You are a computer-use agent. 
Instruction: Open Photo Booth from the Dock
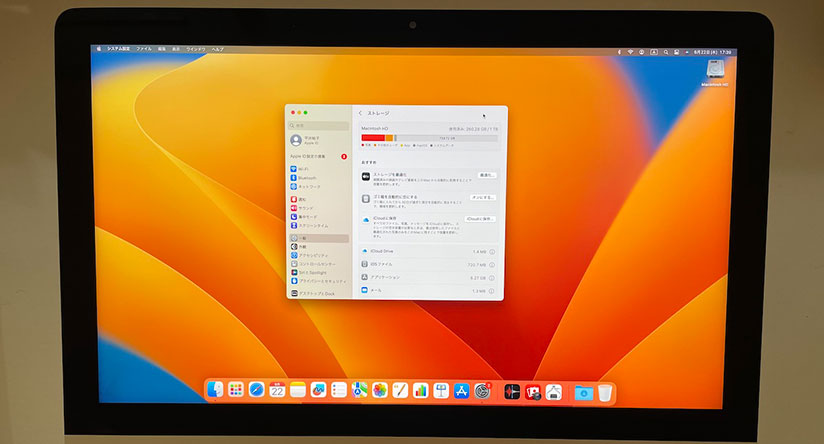(x=533, y=392)
